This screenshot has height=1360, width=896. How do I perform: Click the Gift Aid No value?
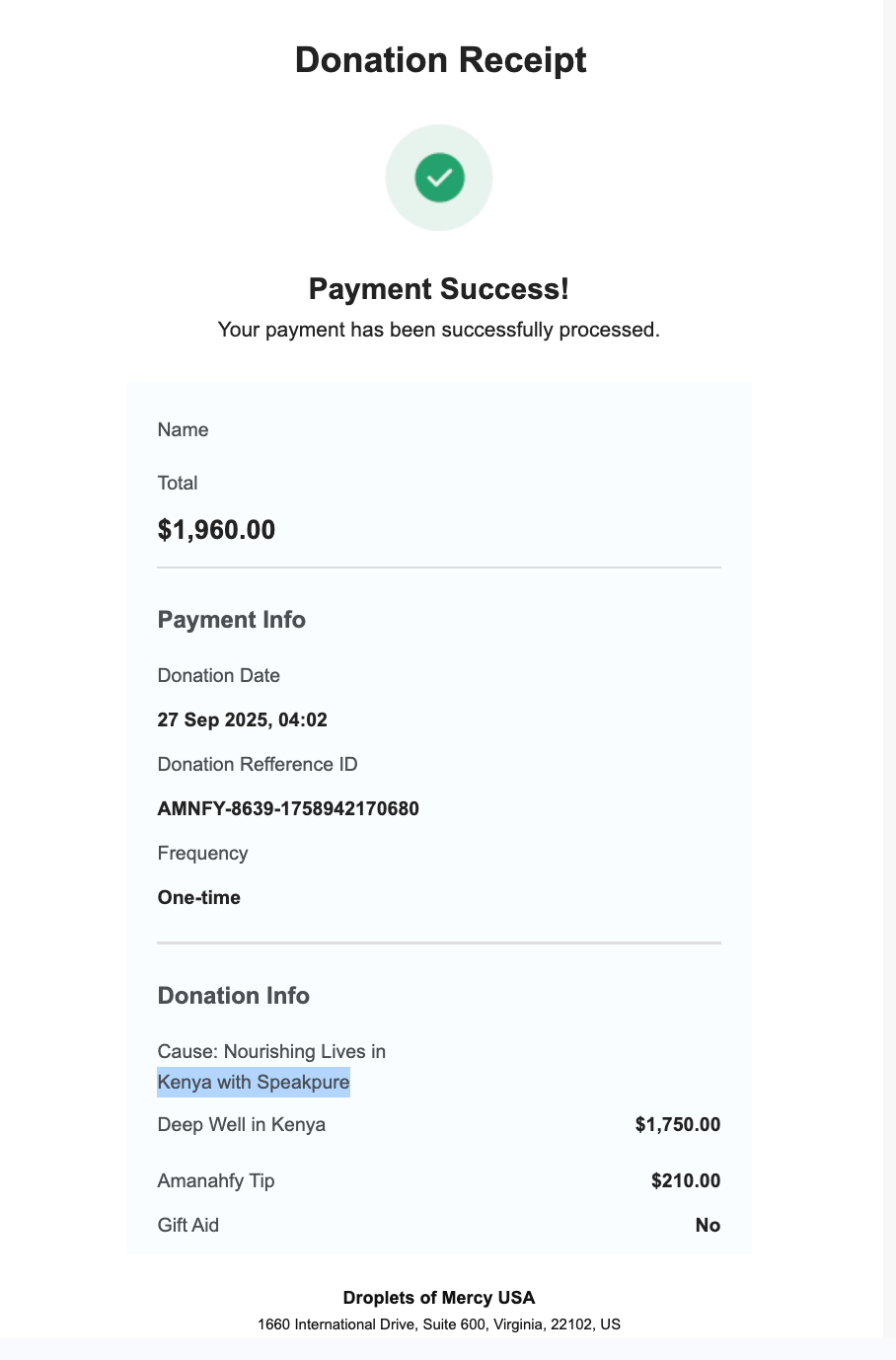point(708,1226)
